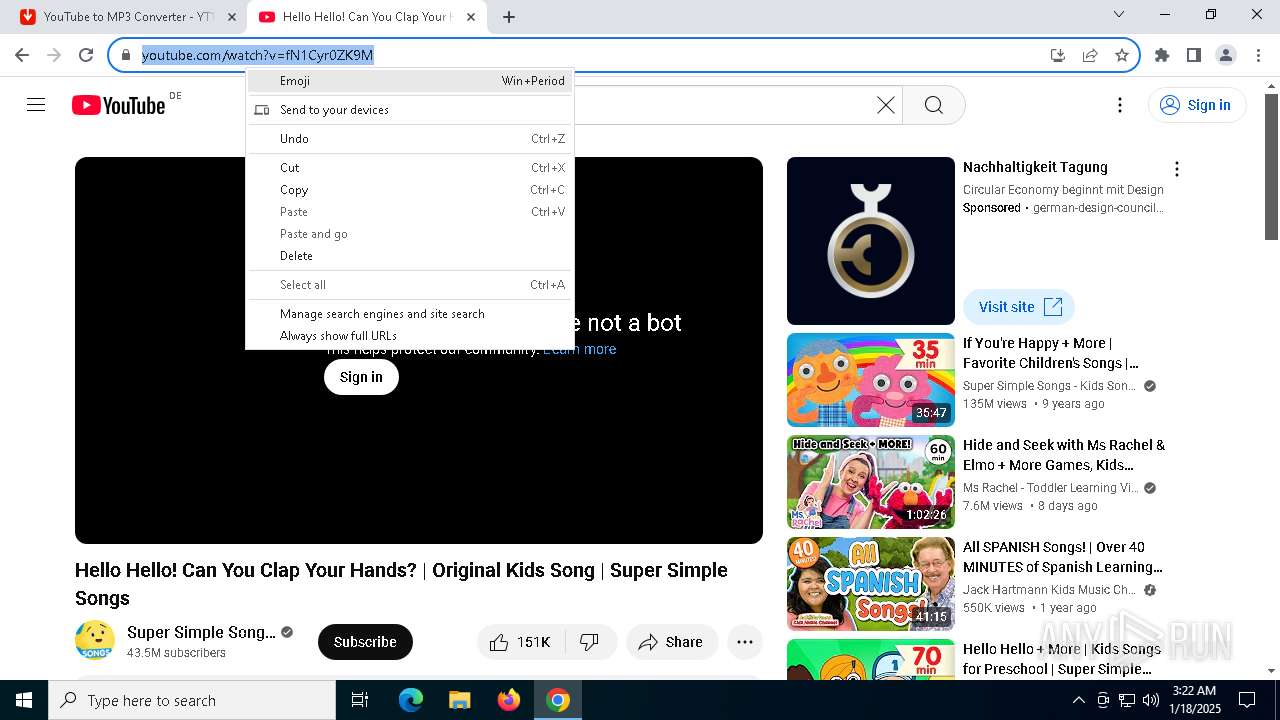
Task: Open the clock showing 3:22 AM
Action: [x=1193, y=700]
